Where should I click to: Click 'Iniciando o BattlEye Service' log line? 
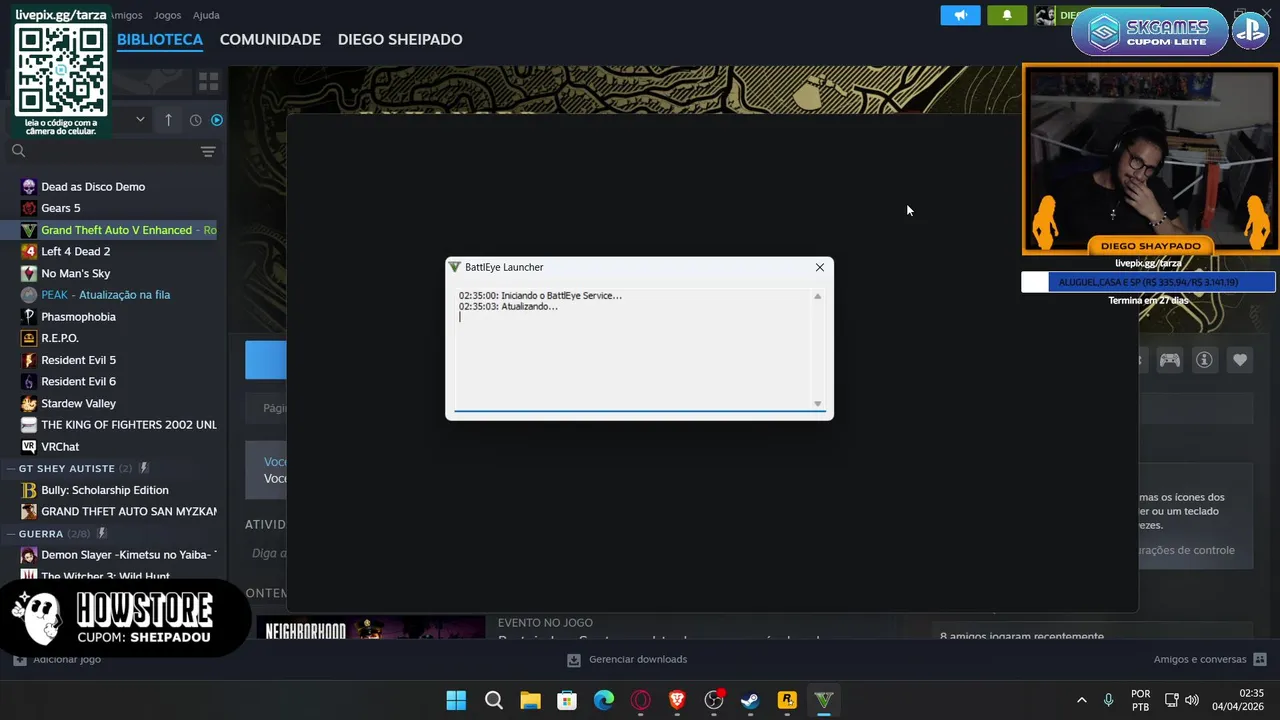(540, 296)
